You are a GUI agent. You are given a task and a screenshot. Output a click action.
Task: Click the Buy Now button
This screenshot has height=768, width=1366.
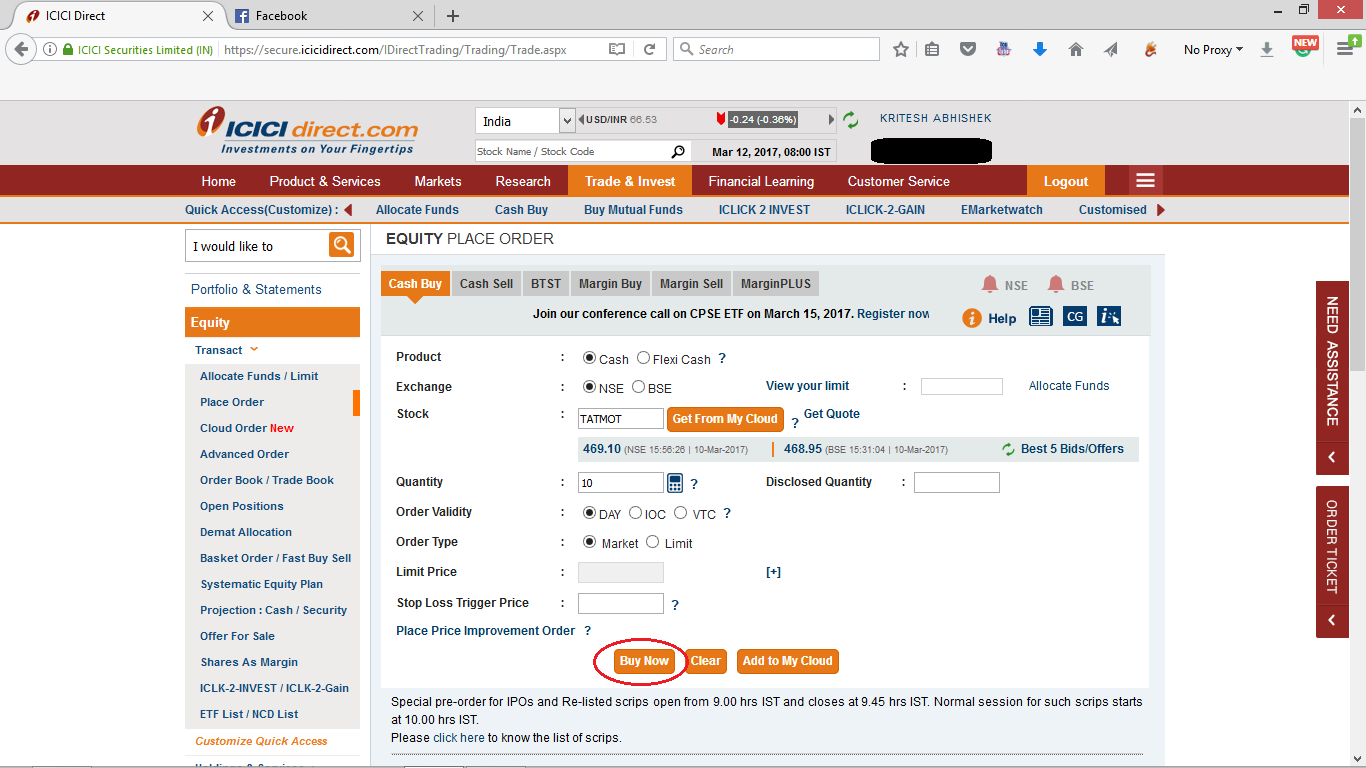[x=644, y=661]
